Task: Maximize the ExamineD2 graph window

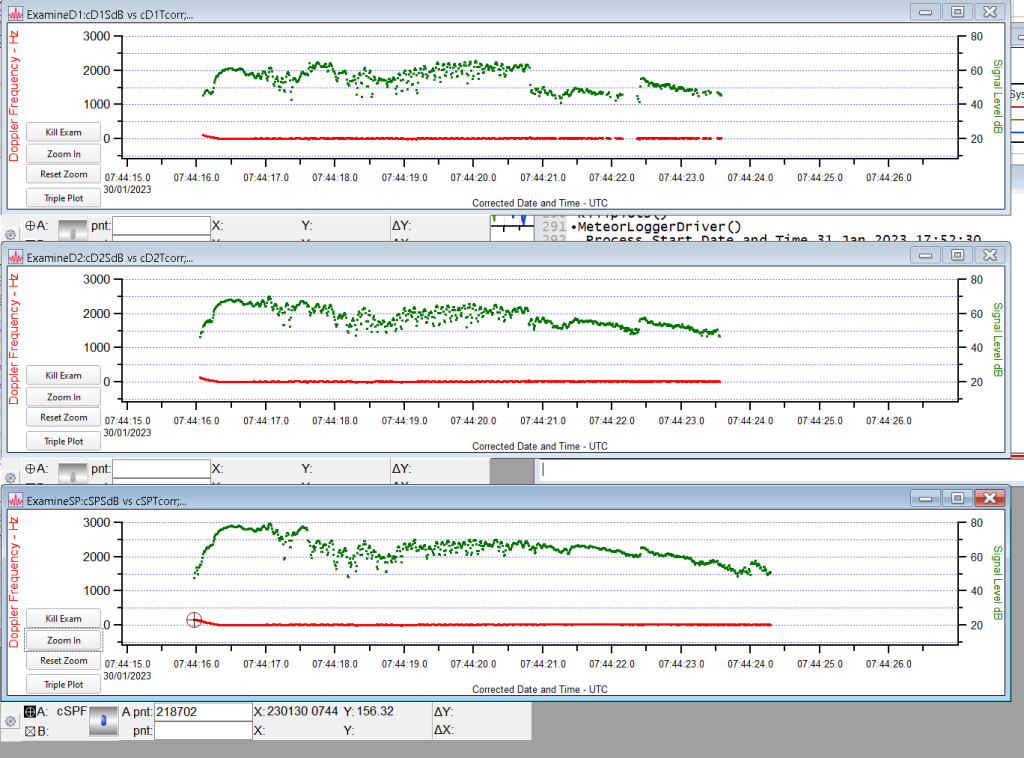Action: (957, 255)
